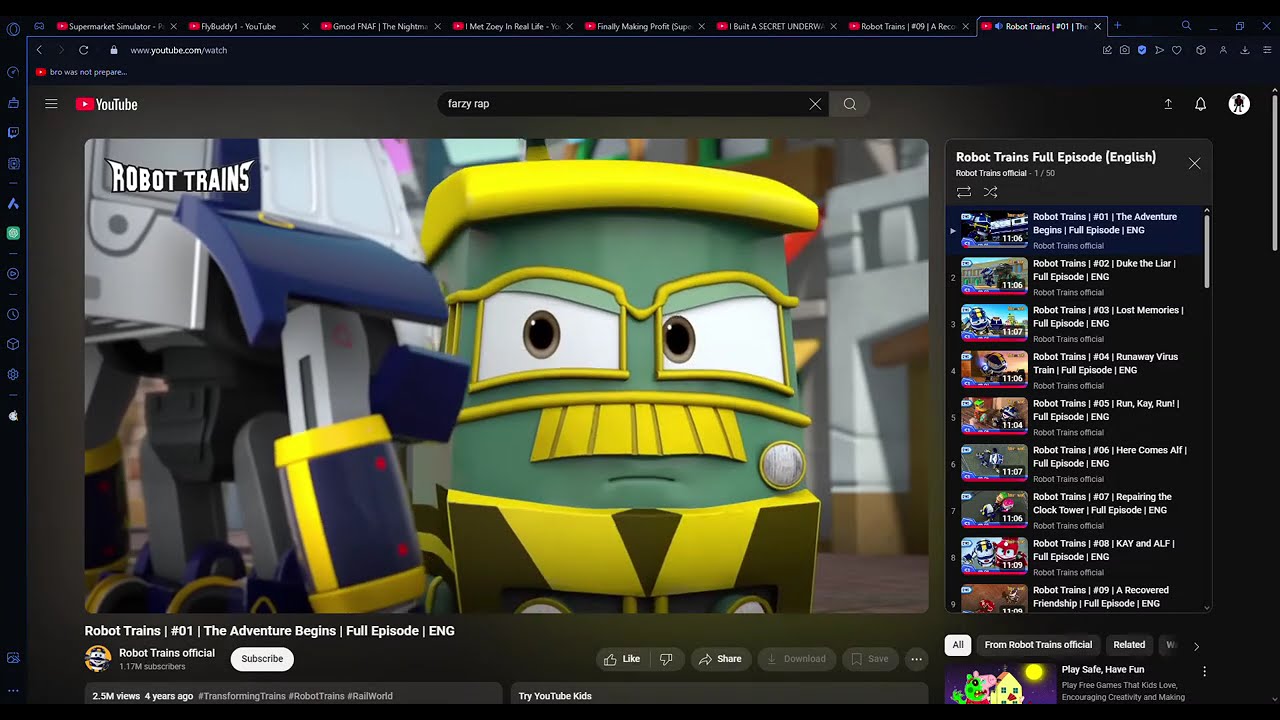Open more actions ellipsis below video

916,659
